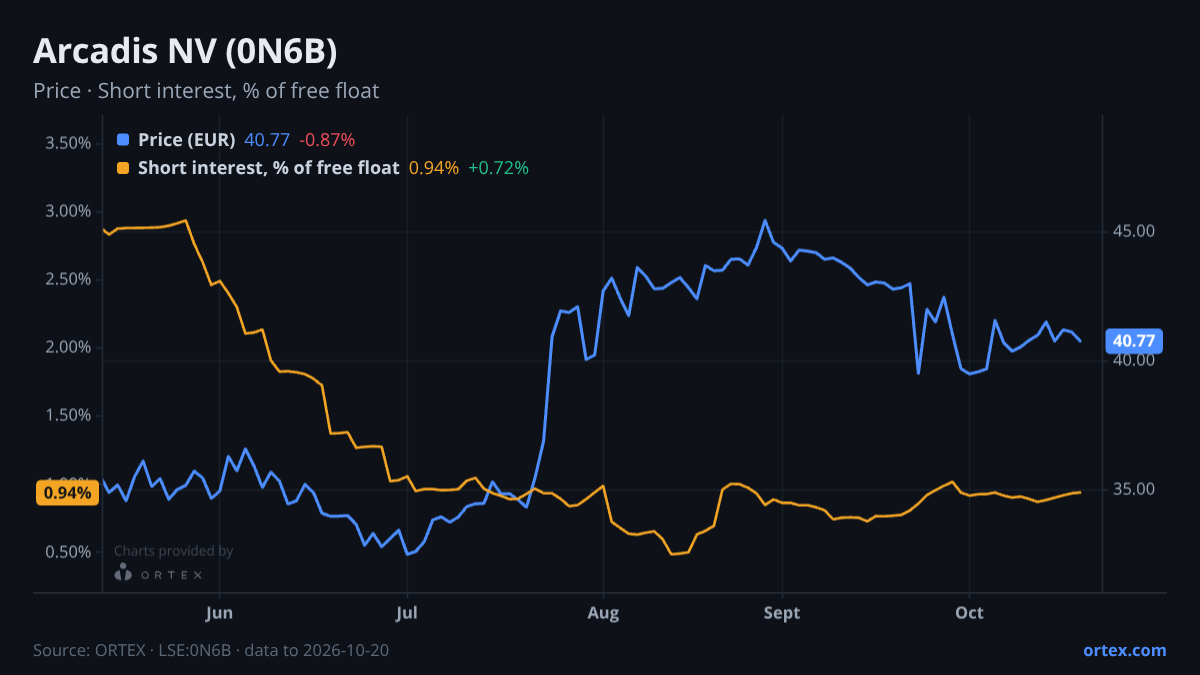Click the blue 40.77 price tag on the right axis
This screenshot has width=1200, height=675.
tap(1133, 341)
